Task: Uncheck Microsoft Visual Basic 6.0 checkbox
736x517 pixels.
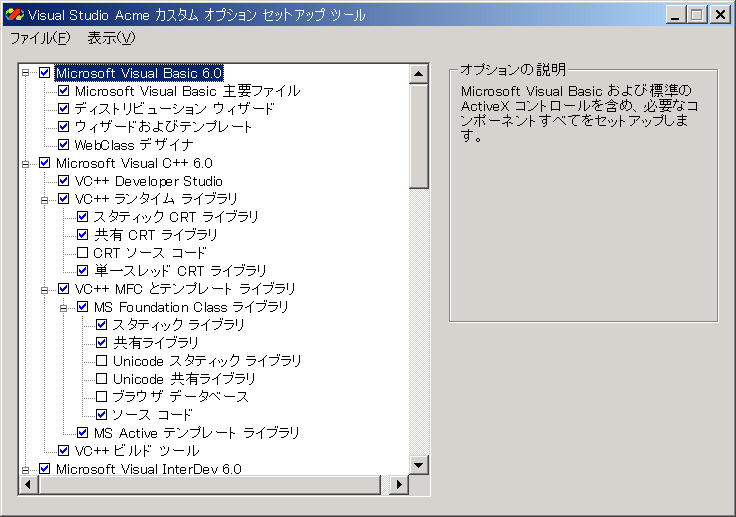Action: [x=45, y=73]
